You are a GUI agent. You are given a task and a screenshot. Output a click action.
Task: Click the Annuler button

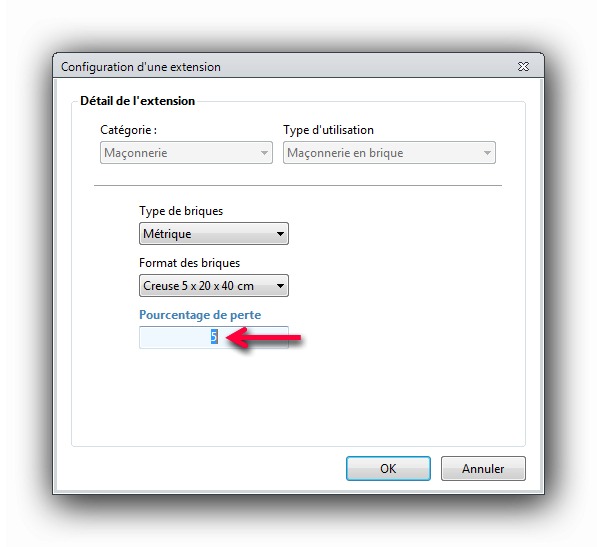483,469
